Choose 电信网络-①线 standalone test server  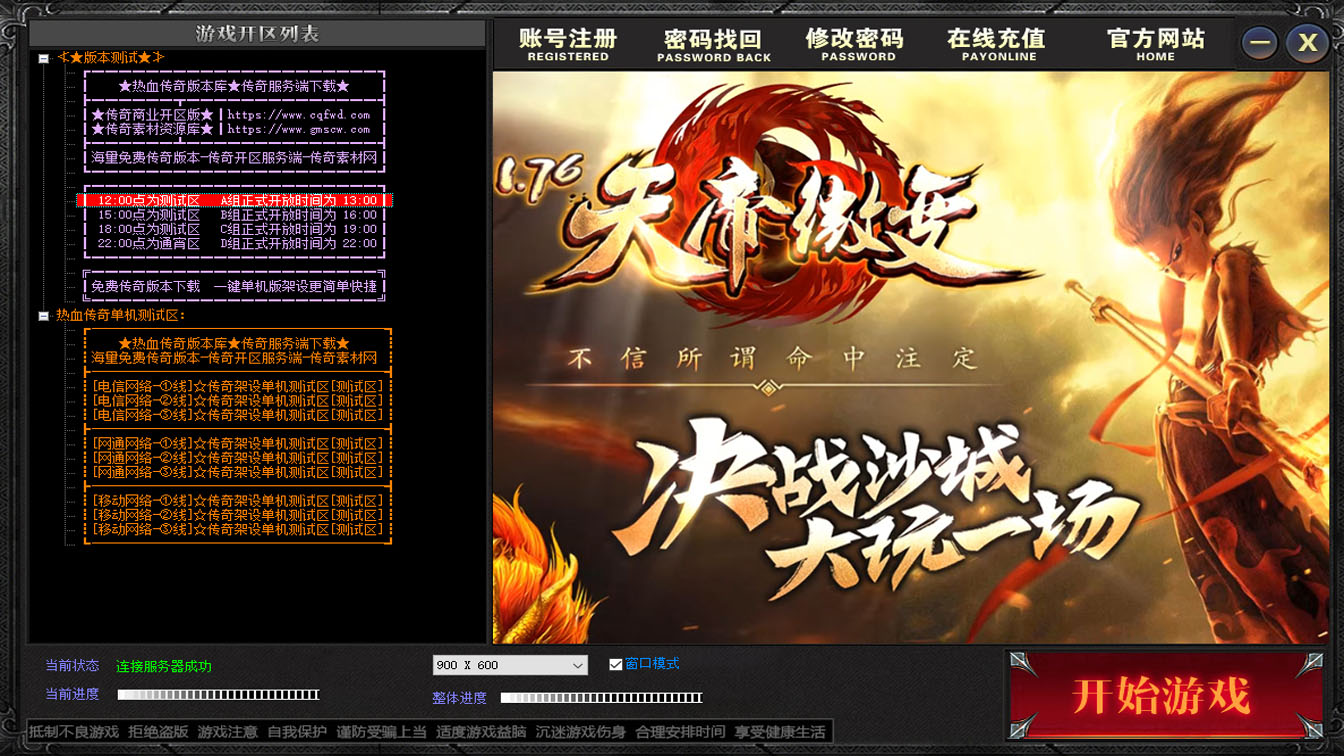[237, 386]
